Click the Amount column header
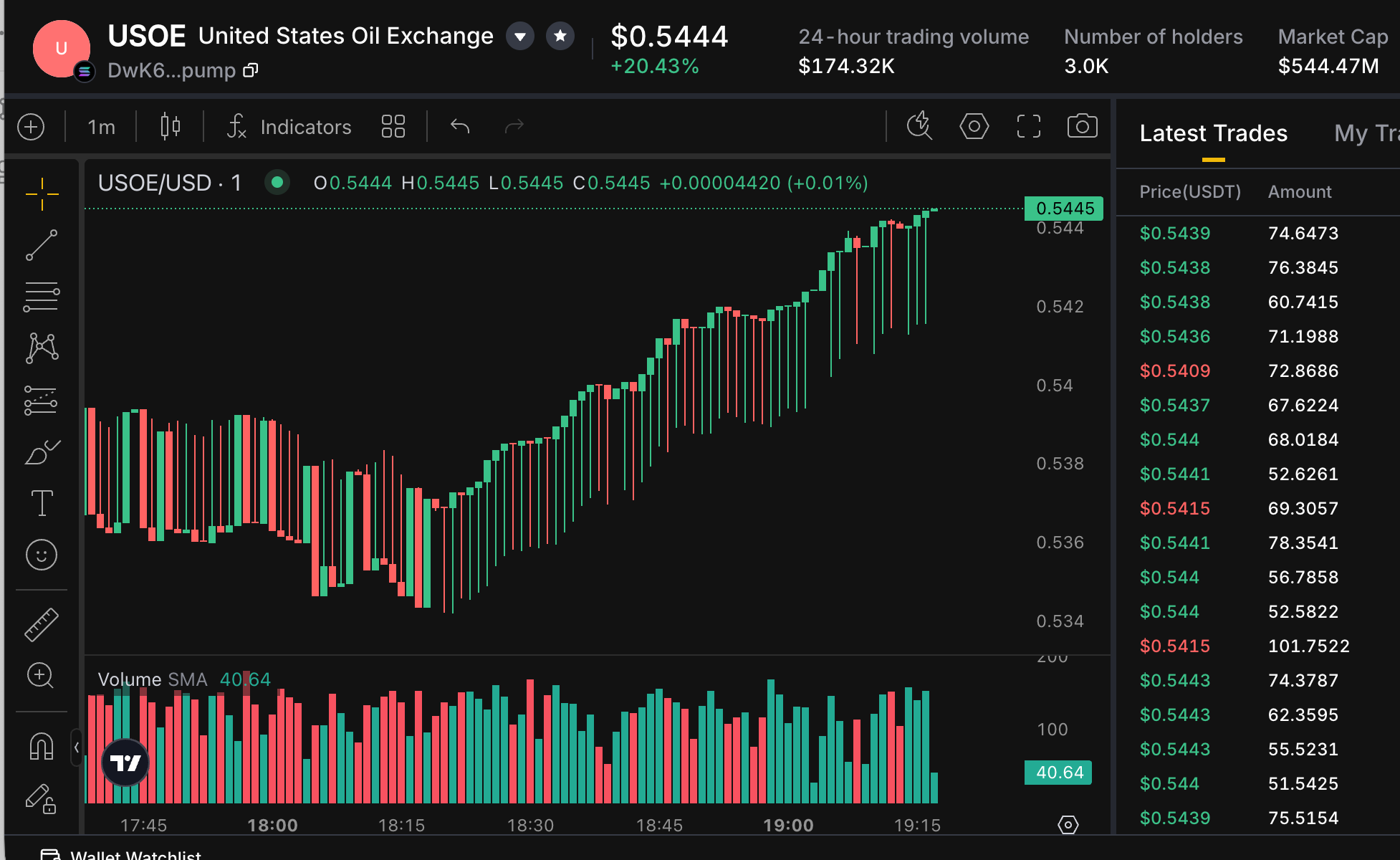 [1300, 192]
